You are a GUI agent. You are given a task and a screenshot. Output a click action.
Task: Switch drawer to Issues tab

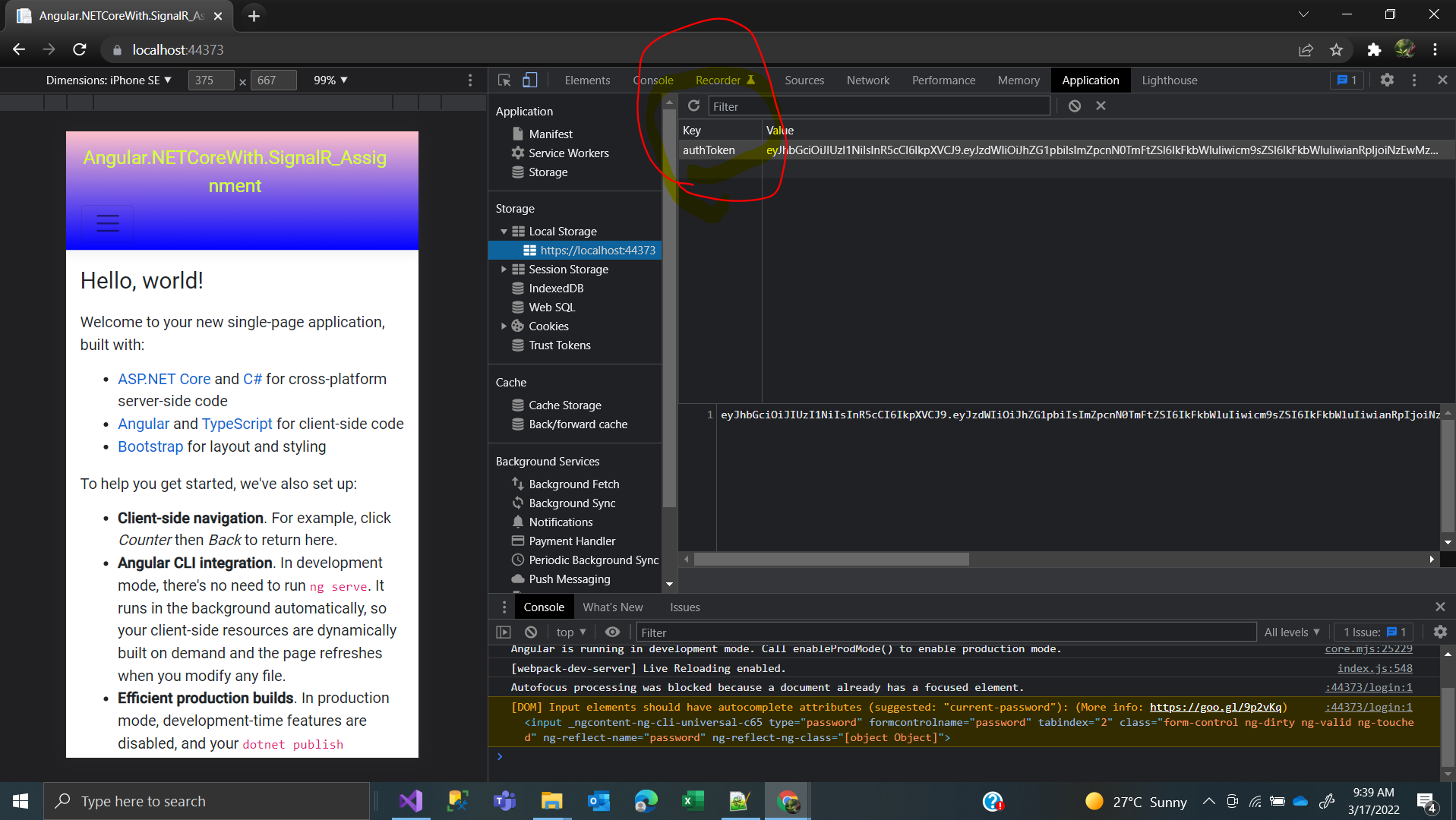click(684, 607)
